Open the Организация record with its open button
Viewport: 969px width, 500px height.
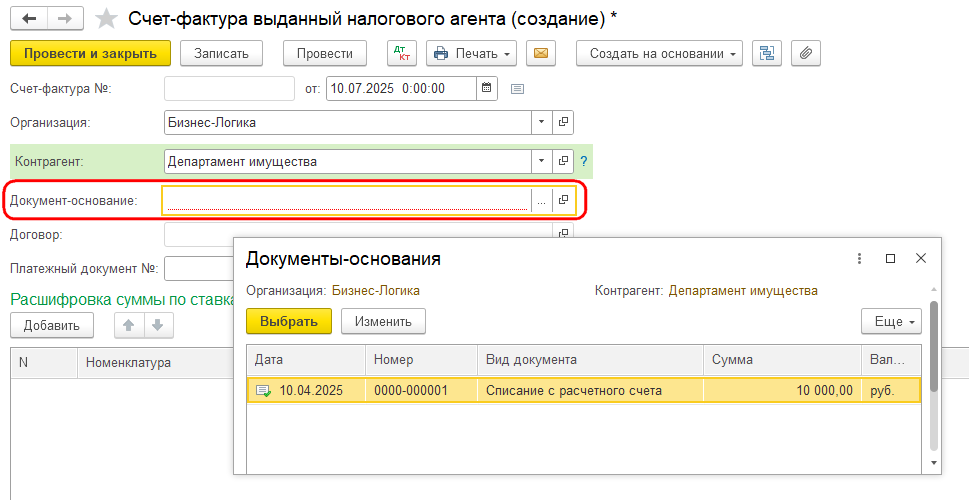(x=563, y=122)
